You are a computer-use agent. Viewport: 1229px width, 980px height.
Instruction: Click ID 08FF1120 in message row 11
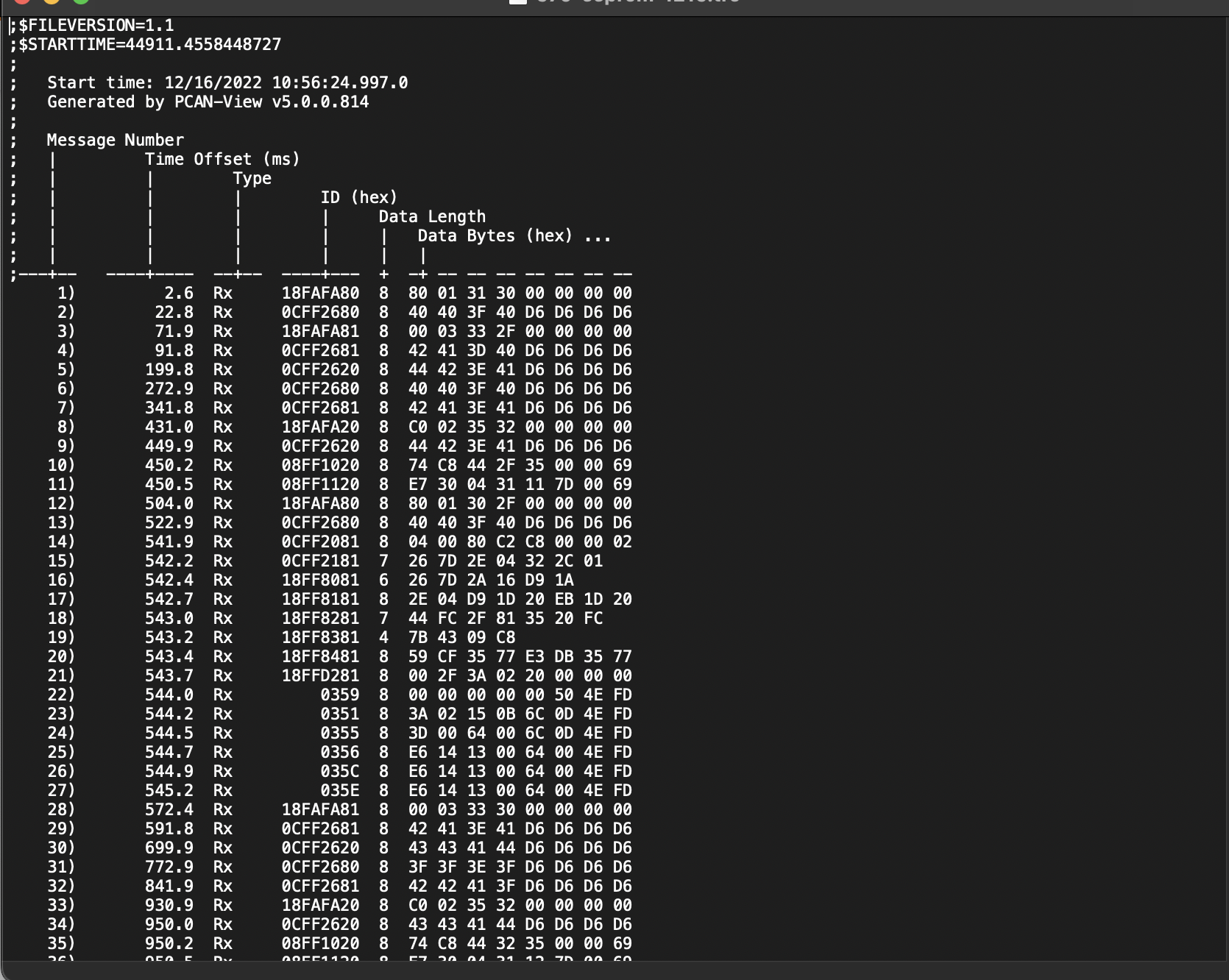point(320,485)
